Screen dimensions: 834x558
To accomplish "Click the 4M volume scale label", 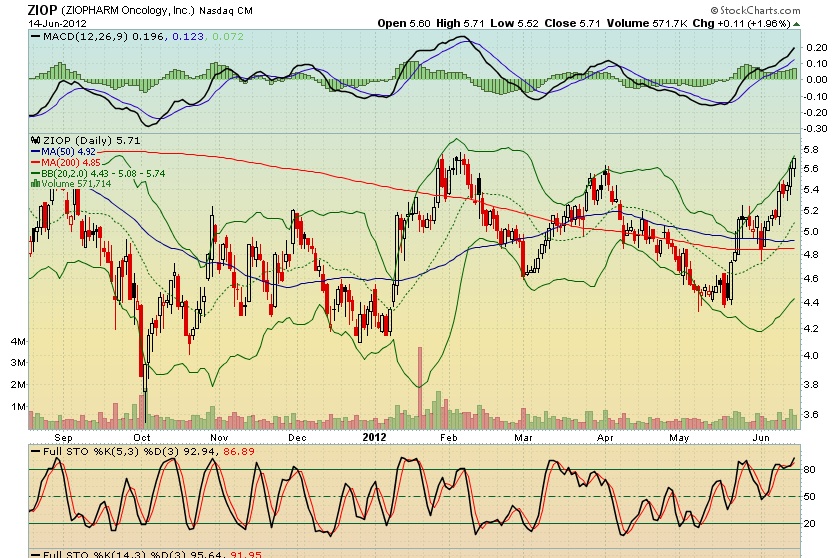I will [18, 342].
